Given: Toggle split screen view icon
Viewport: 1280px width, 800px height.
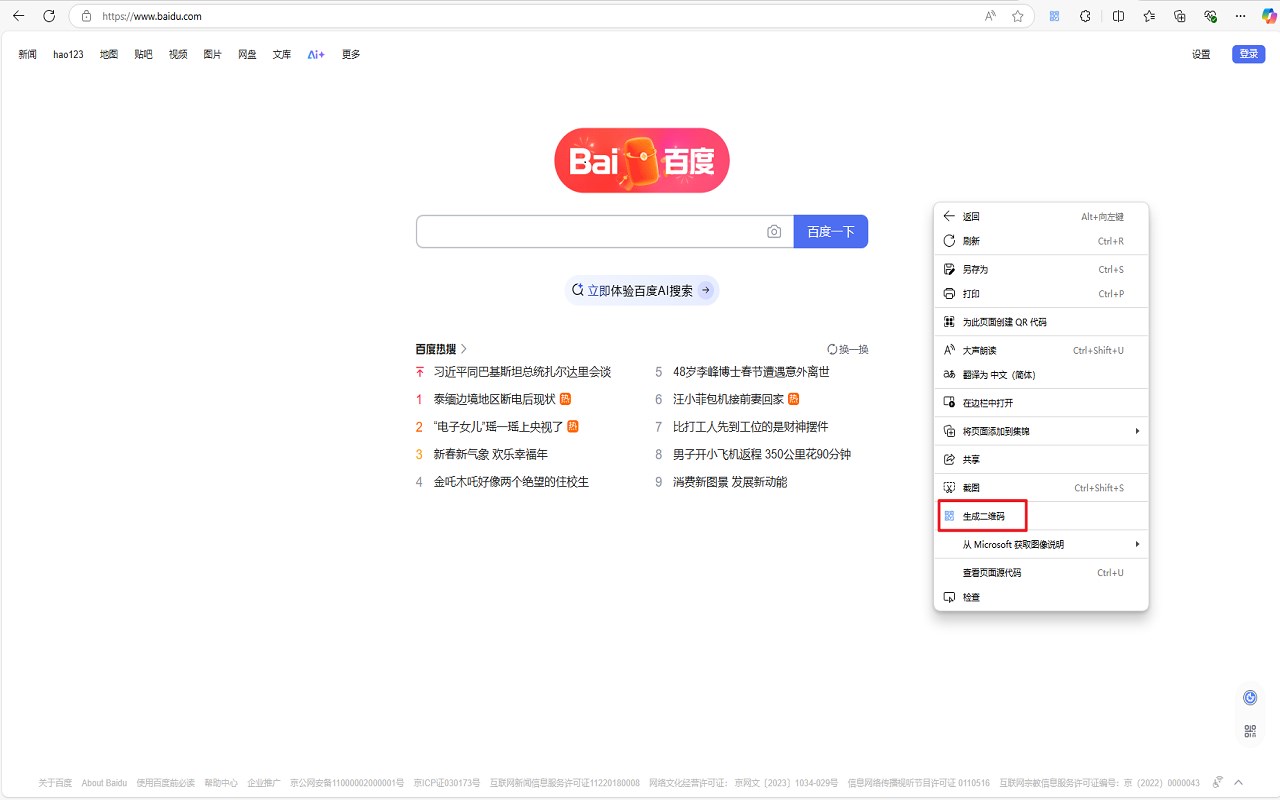Looking at the screenshot, I should pos(1118,16).
